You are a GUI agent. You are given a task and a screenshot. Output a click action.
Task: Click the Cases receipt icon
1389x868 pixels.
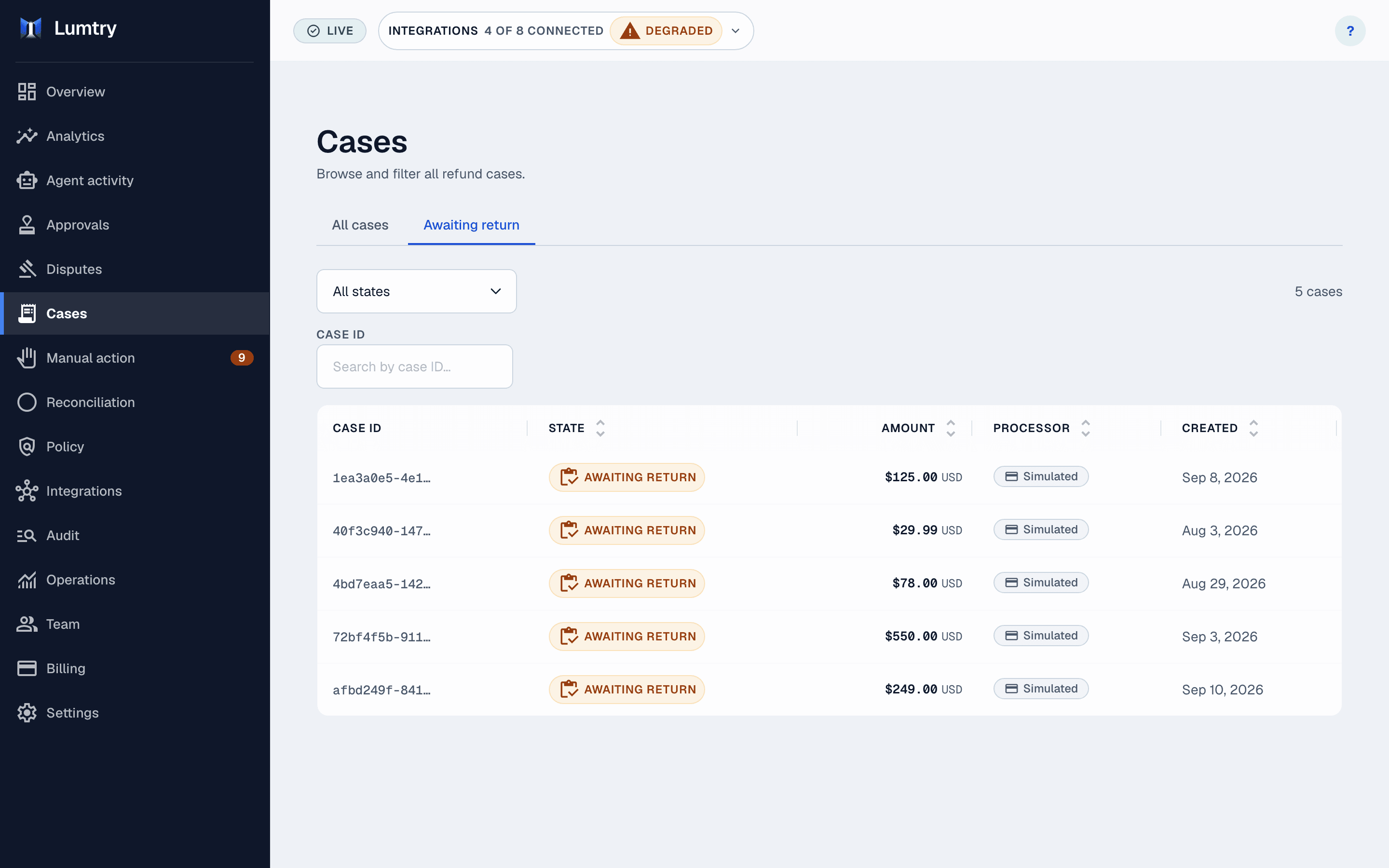pyautogui.click(x=27, y=313)
